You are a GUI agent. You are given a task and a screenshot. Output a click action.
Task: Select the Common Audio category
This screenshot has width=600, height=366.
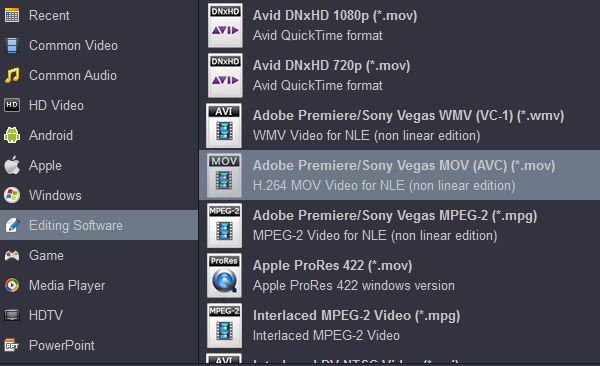pyautogui.click(x=99, y=75)
